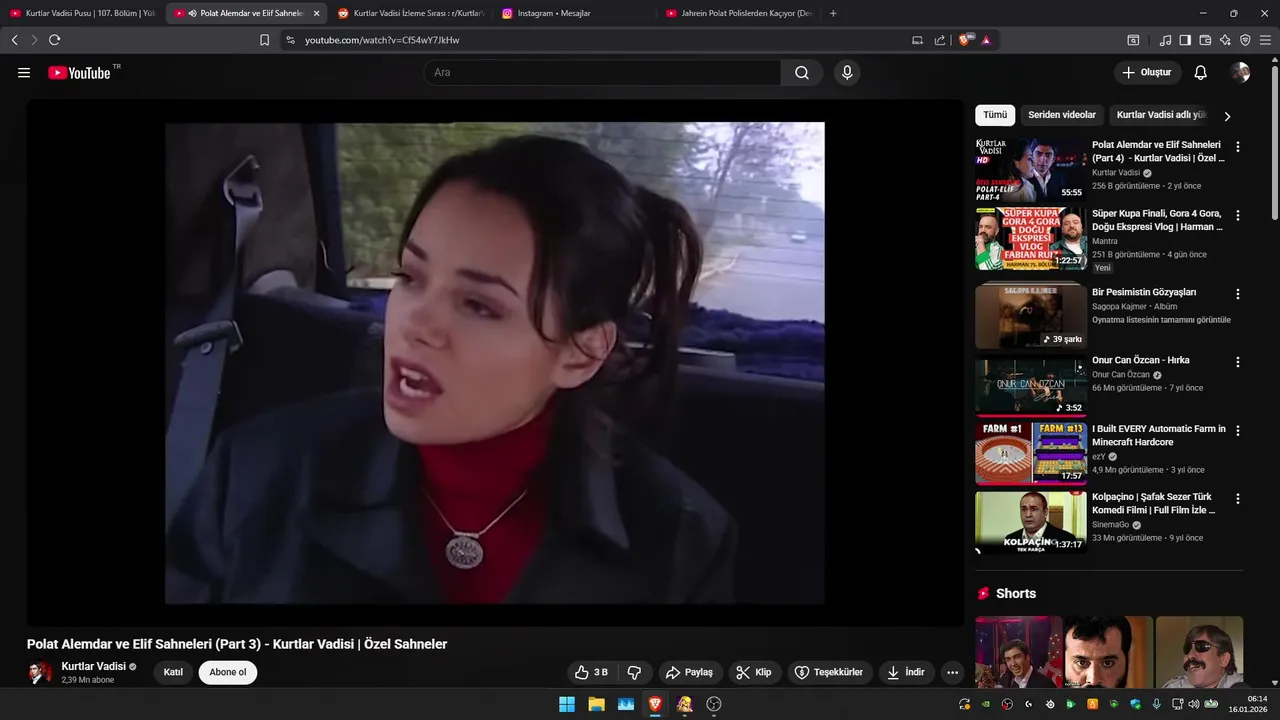Open Brave VPN shield icon
This screenshot has width=1280, height=720.
click(1245, 40)
